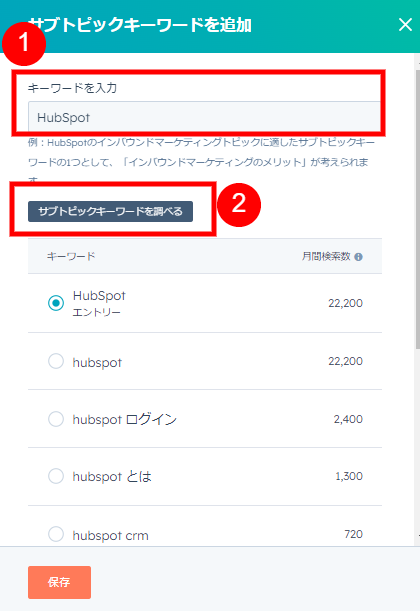This screenshot has height=611, width=420.
Task: Select the lowercase hubspot radio button
Action: tap(56, 361)
